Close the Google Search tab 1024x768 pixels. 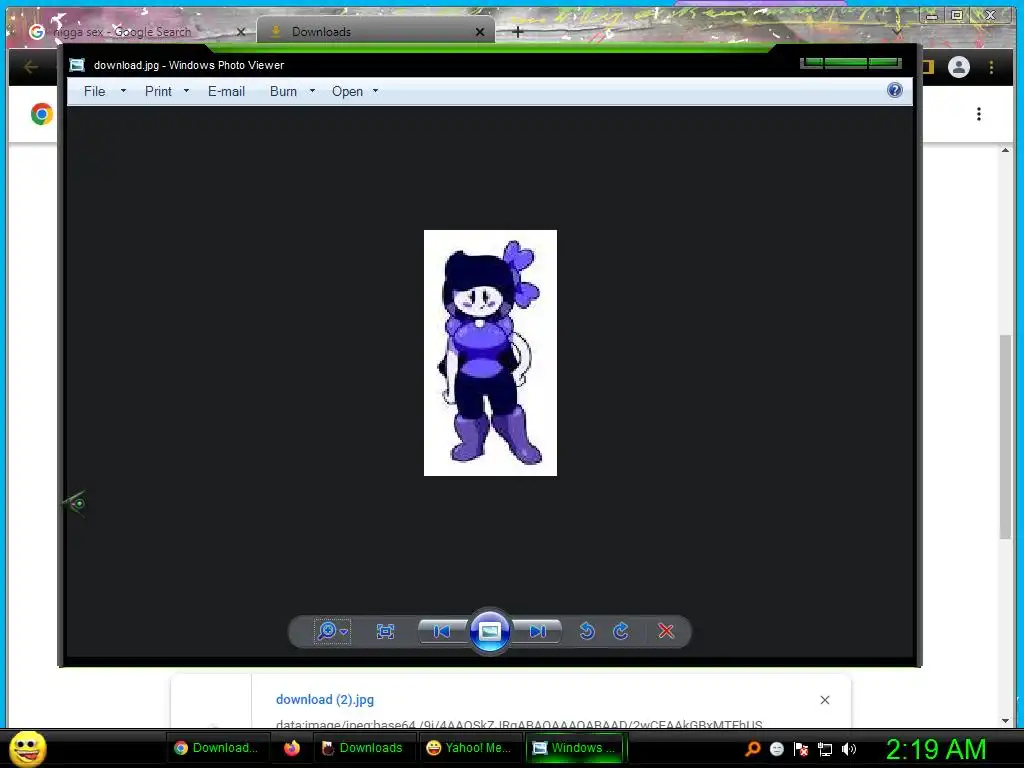tap(240, 32)
